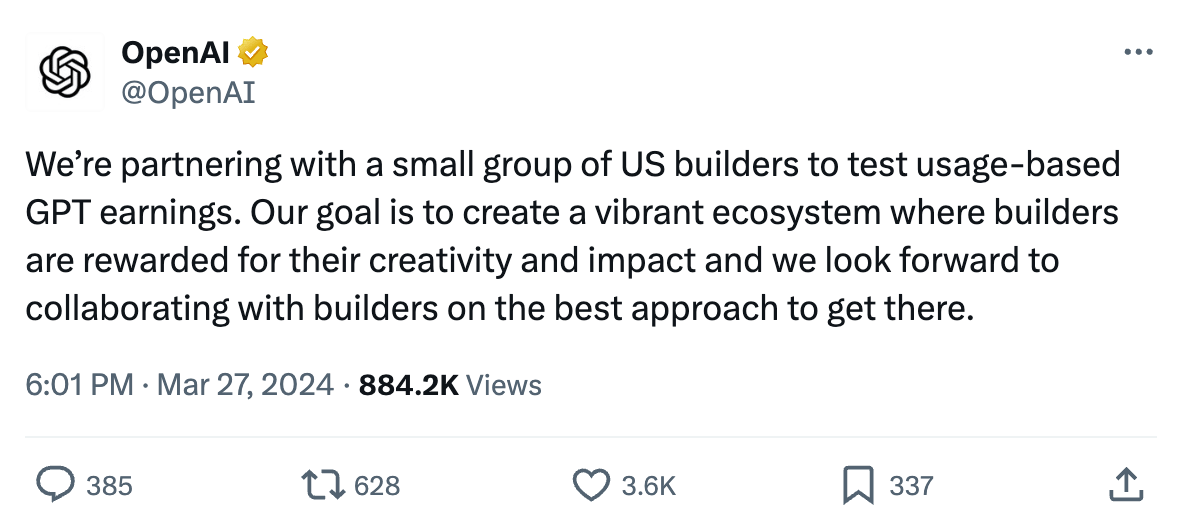Open the three-dot more options menu

coord(1138,52)
